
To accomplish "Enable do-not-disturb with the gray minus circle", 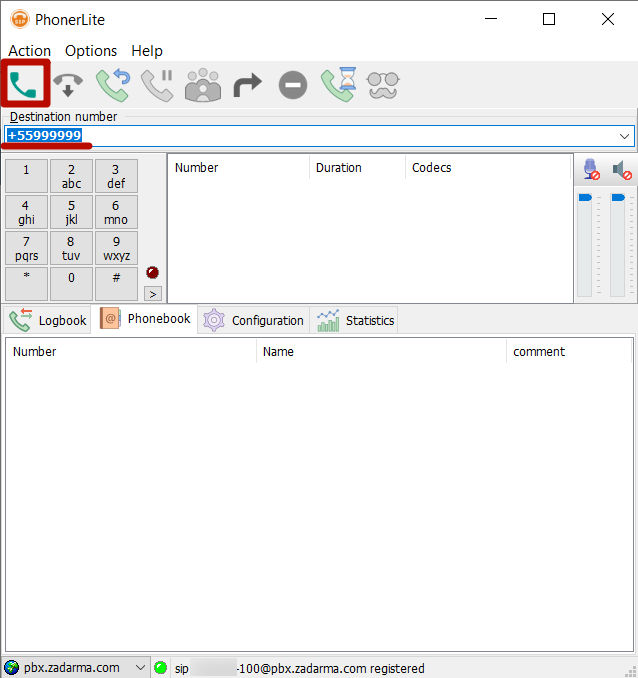I will click(293, 85).
